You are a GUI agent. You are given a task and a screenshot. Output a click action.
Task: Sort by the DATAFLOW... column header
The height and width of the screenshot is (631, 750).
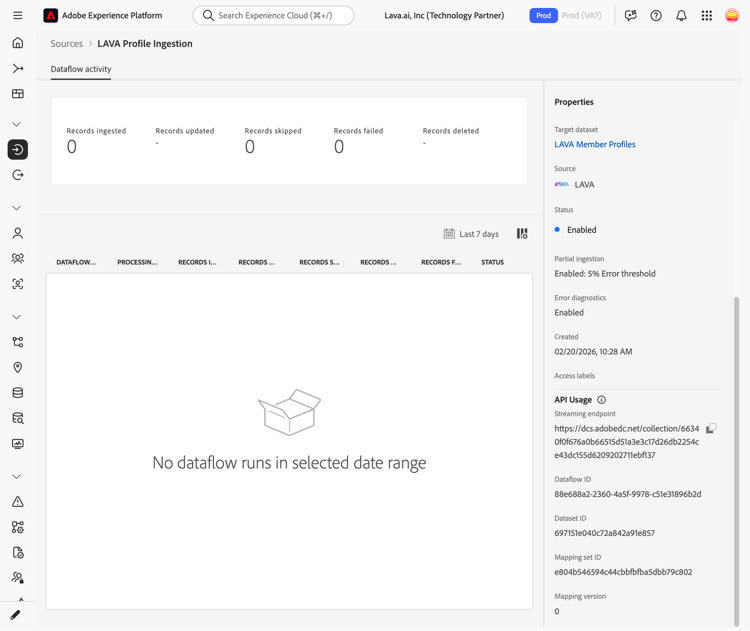[76, 262]
